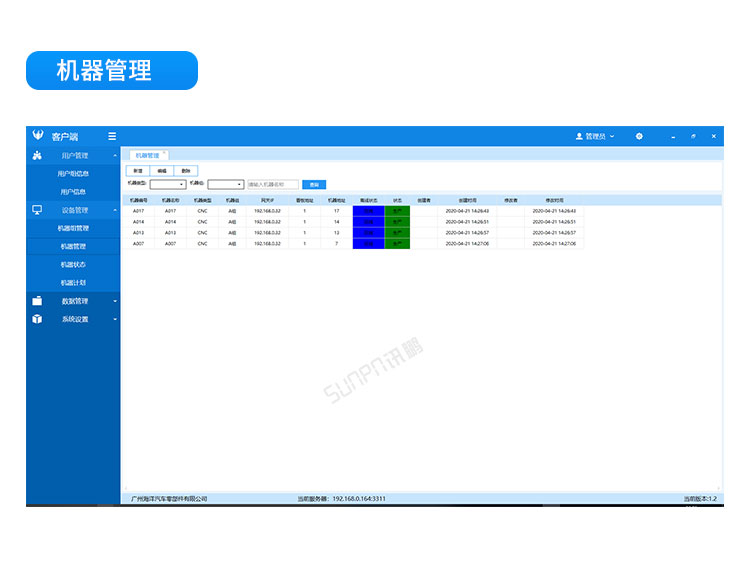Click the hamburger menu icon beside 客户端
The width and height of the screenshot is (750, 561).
tap(112, 136)
